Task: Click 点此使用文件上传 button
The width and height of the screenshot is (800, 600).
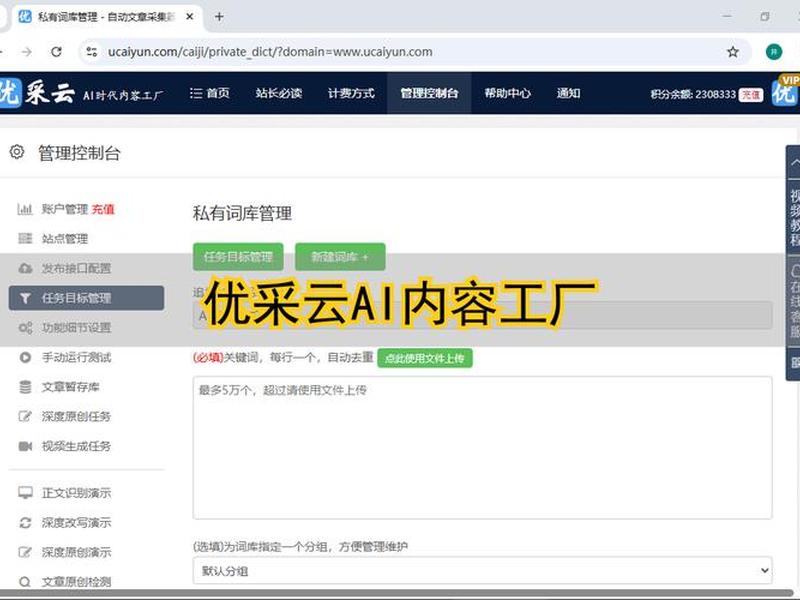Action: click(x=424, y=358)
